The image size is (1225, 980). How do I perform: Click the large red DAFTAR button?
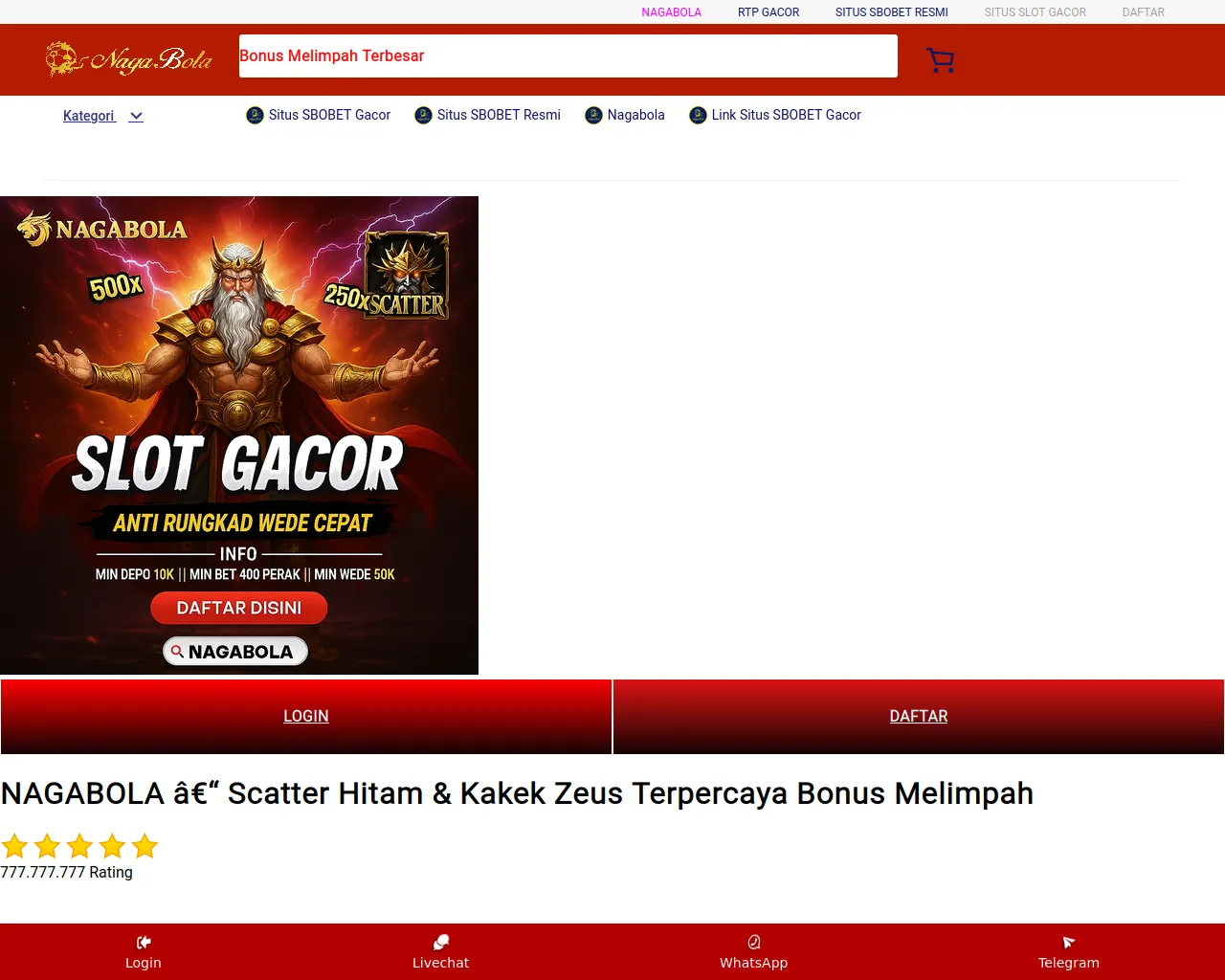(x=919, y=717)
